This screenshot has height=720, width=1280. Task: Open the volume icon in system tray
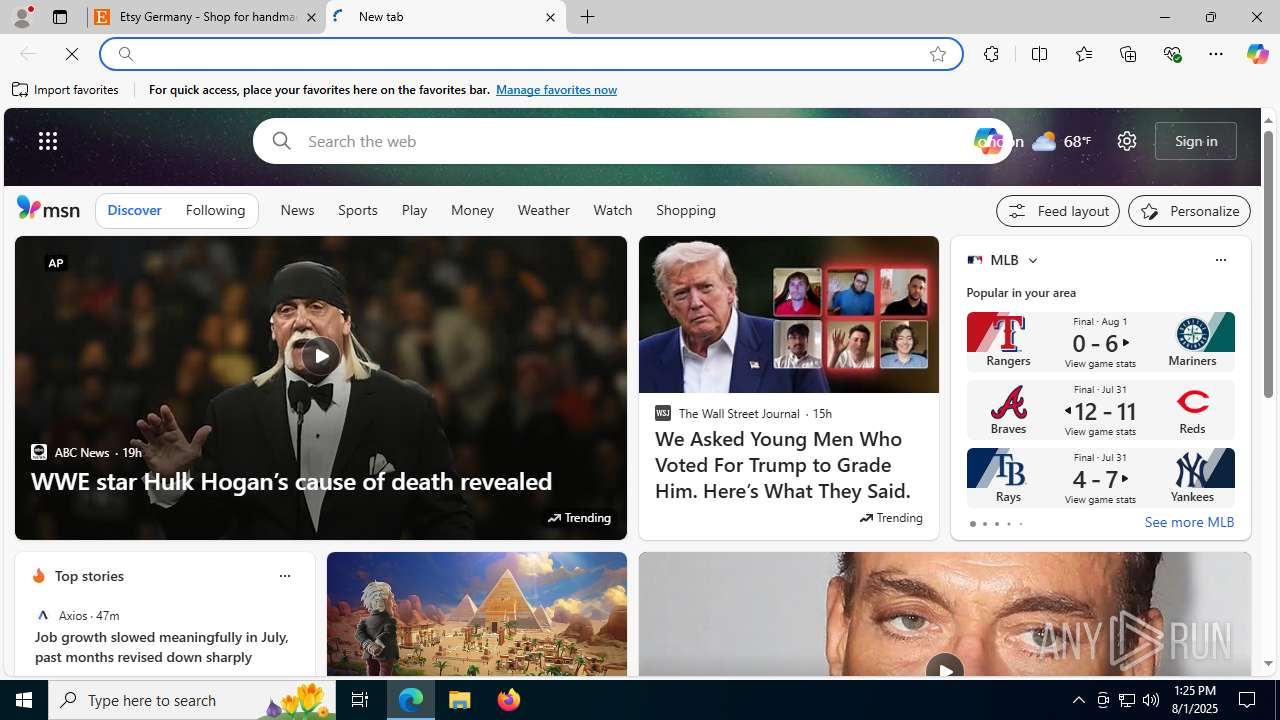[x=1151, y=700]
